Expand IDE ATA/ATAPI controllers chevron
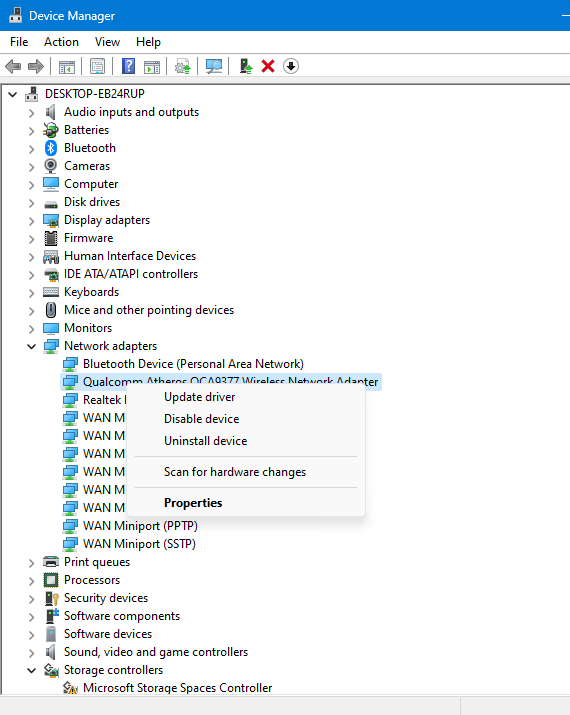The height and width of the screenshot is (715, 570). point(31,275)
